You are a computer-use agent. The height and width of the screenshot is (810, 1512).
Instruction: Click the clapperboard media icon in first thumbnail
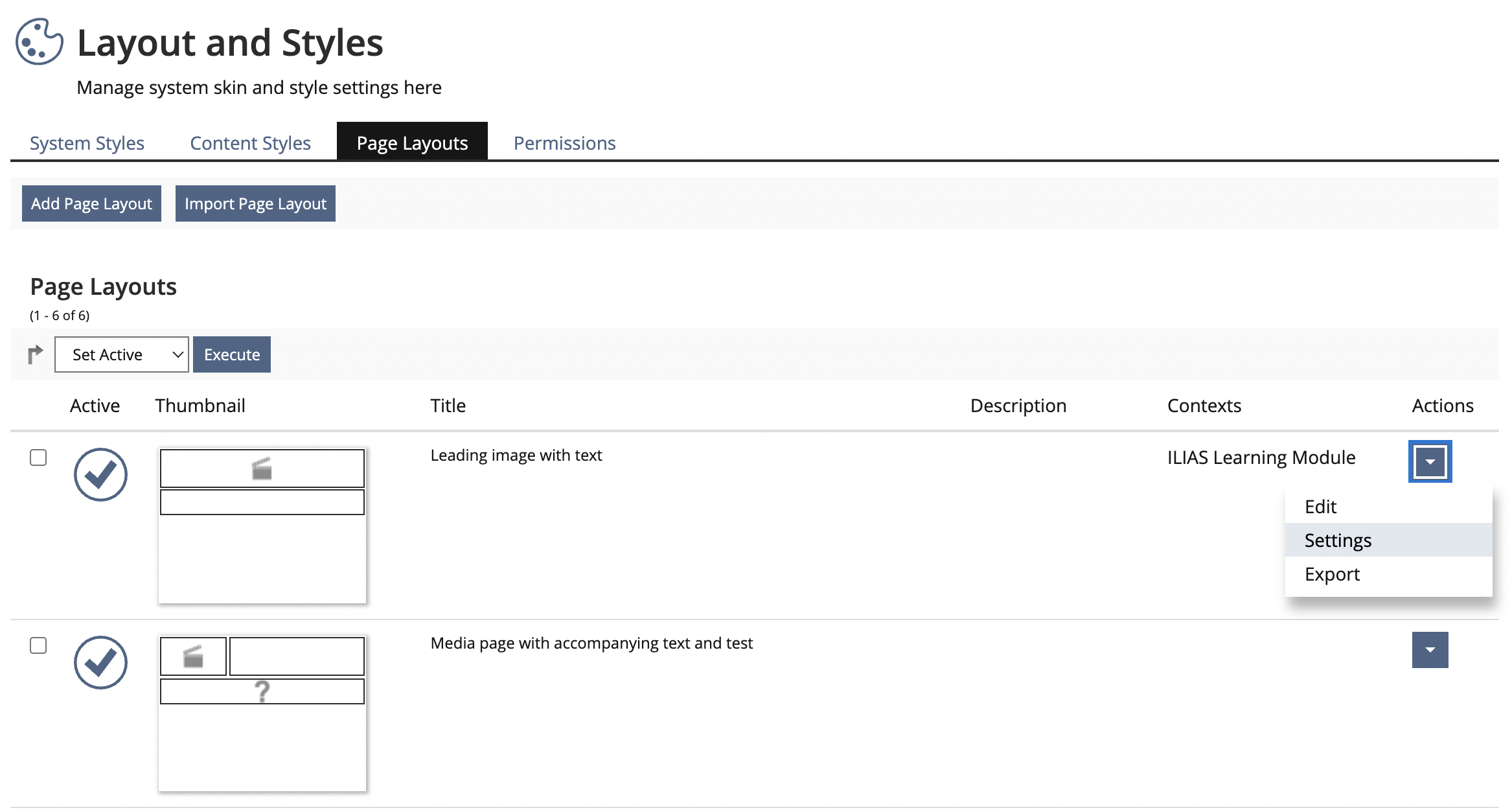pos(262,469)
